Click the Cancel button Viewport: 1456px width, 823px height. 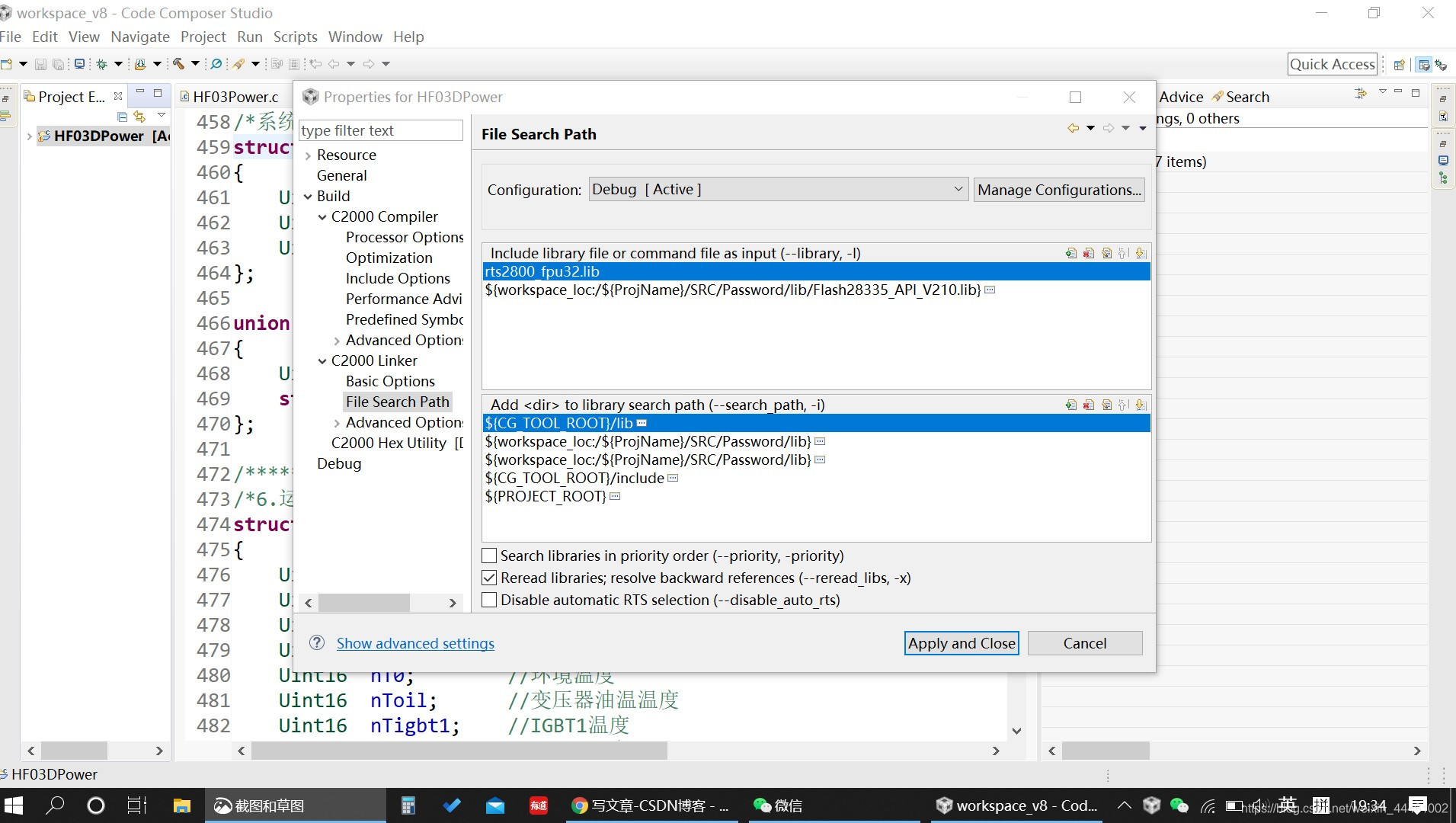coord(1085,643)
